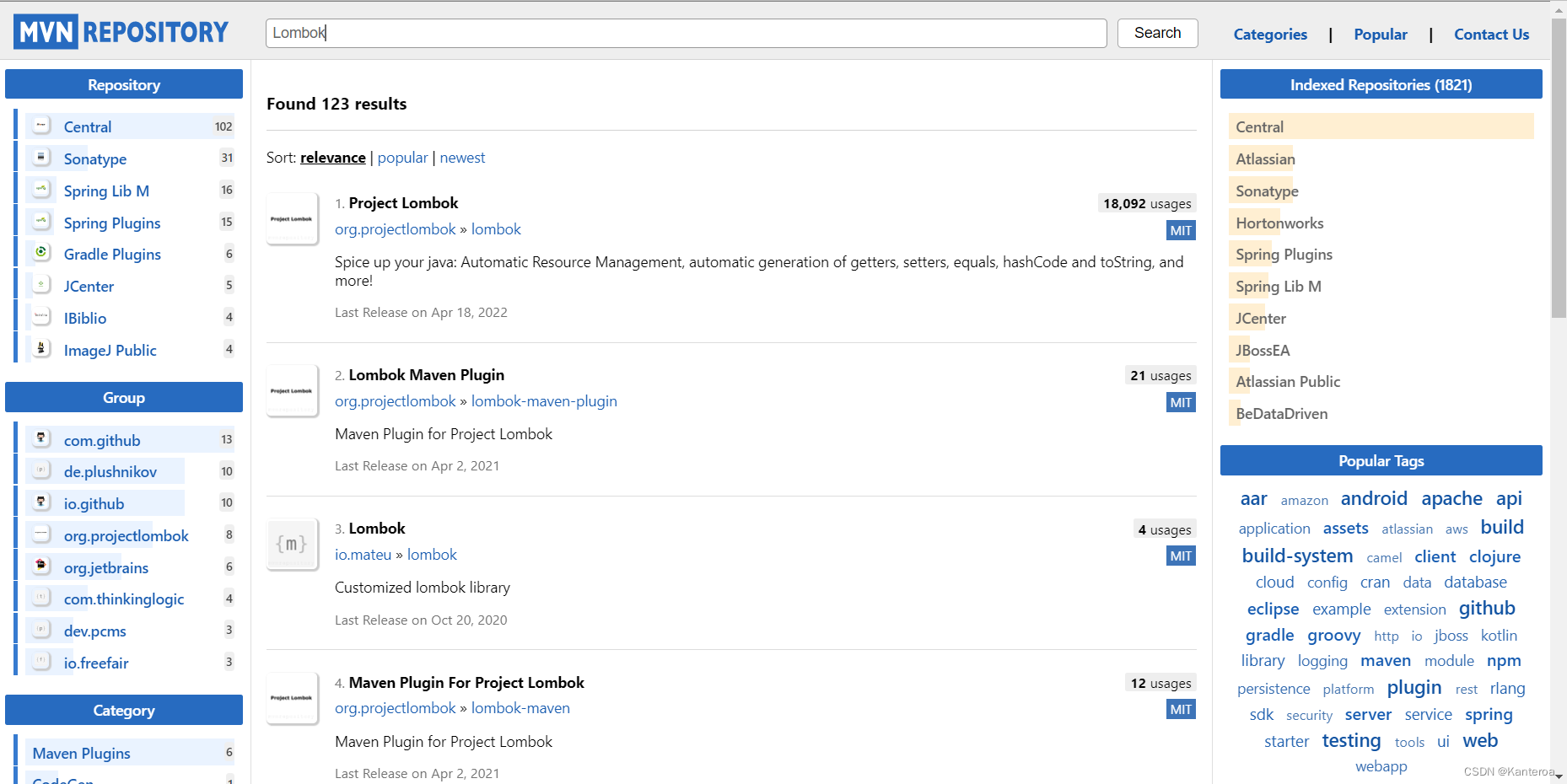Click the 21 usages badge
Screen dimensions: 1567x784
click(x=1160, y=376)
